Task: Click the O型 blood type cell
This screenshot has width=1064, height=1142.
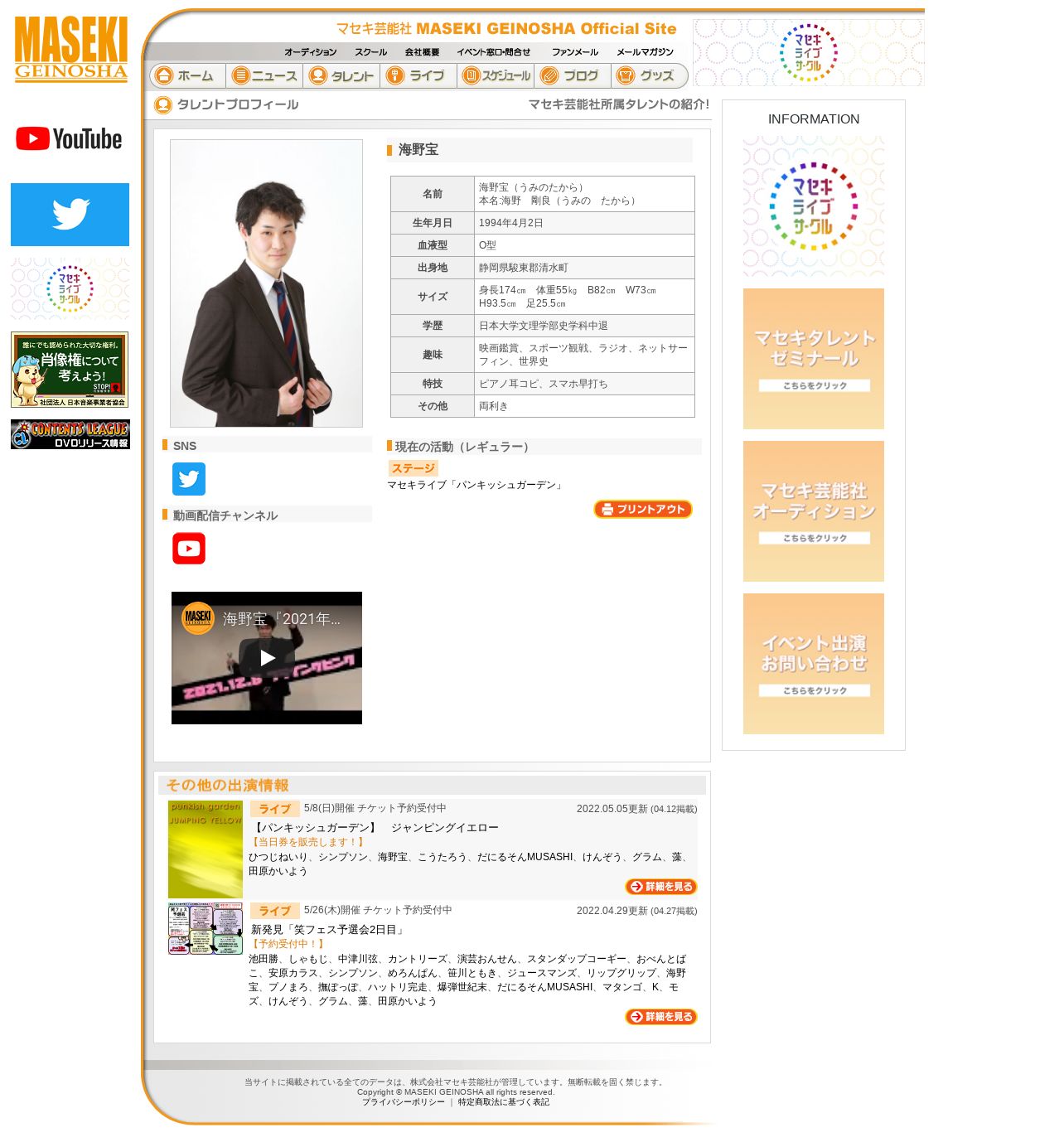Action: coord(584,245)
